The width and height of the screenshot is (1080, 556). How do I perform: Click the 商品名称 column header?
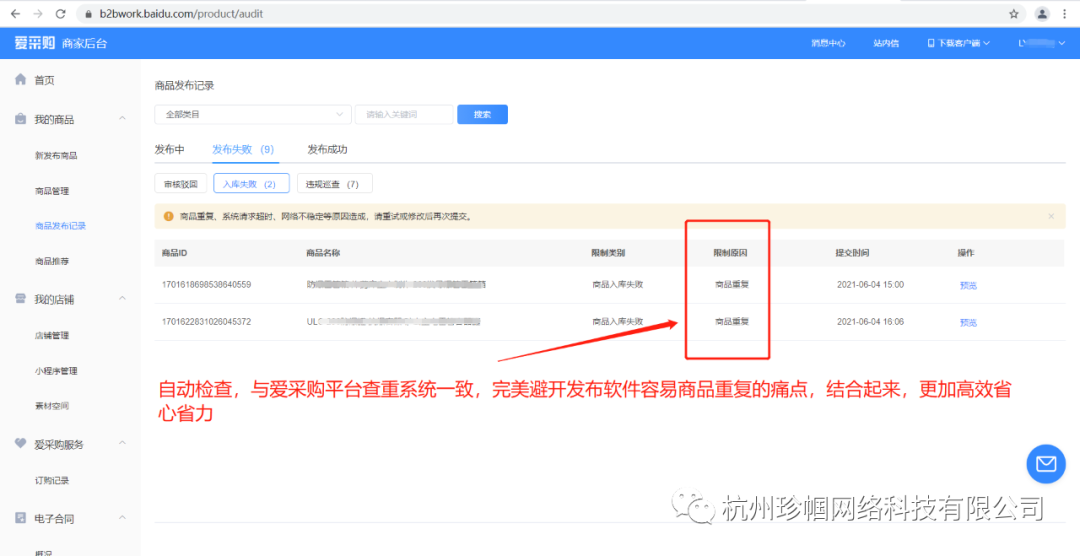coord(323,253)
